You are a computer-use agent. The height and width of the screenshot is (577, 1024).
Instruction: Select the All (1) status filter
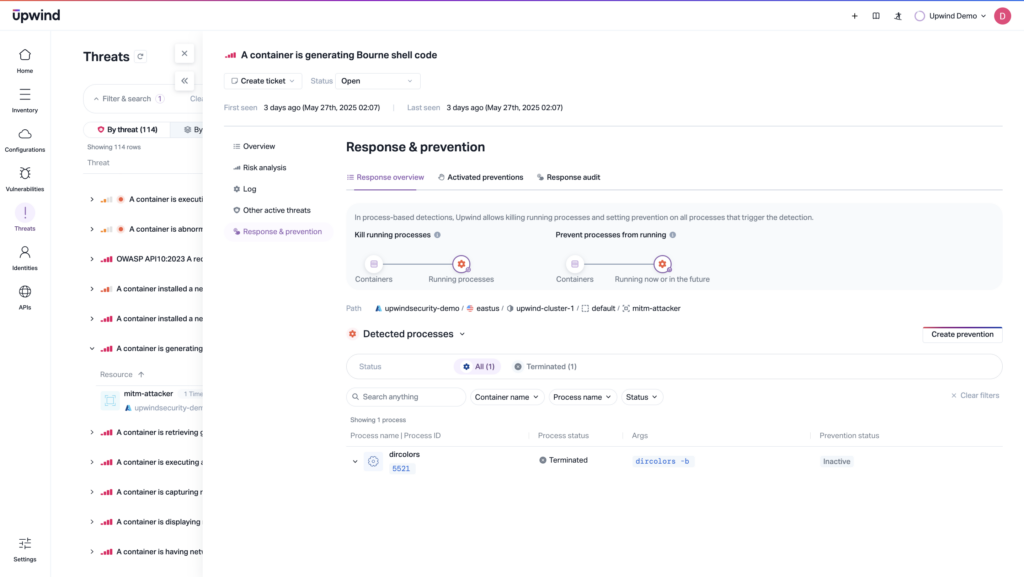click(x=478, y=367)
